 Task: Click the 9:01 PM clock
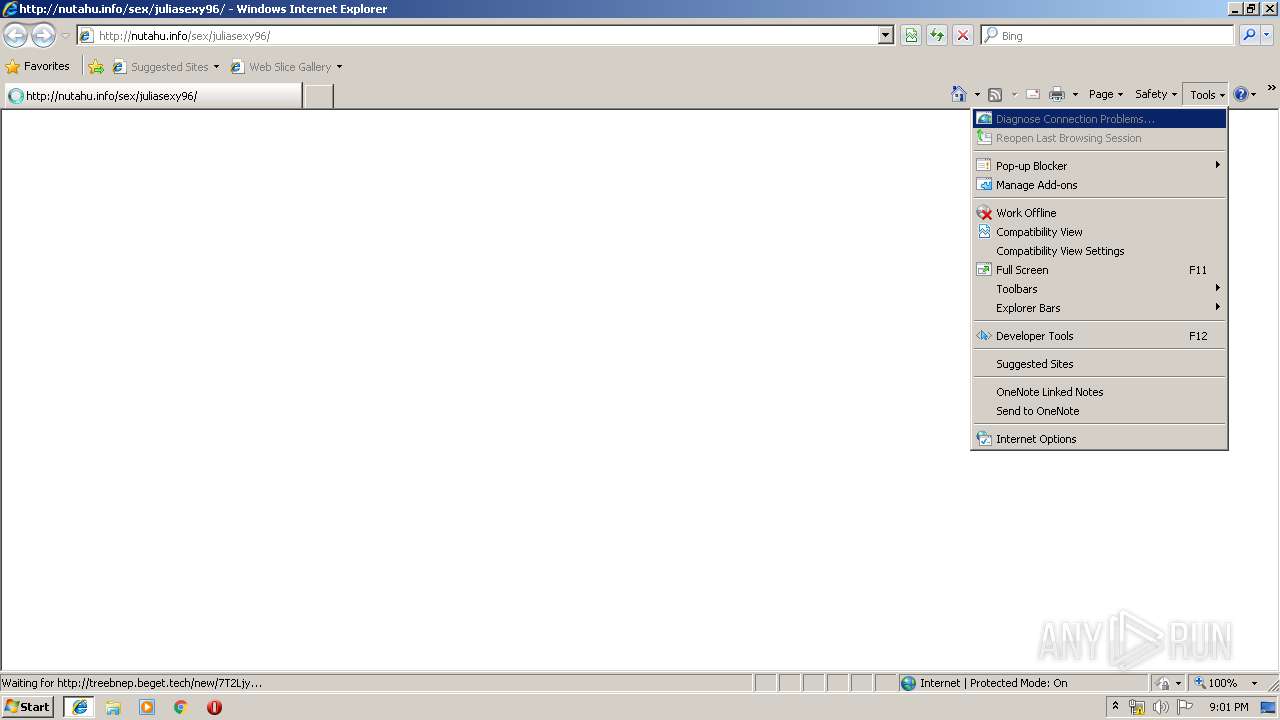tap(1228, 707)
